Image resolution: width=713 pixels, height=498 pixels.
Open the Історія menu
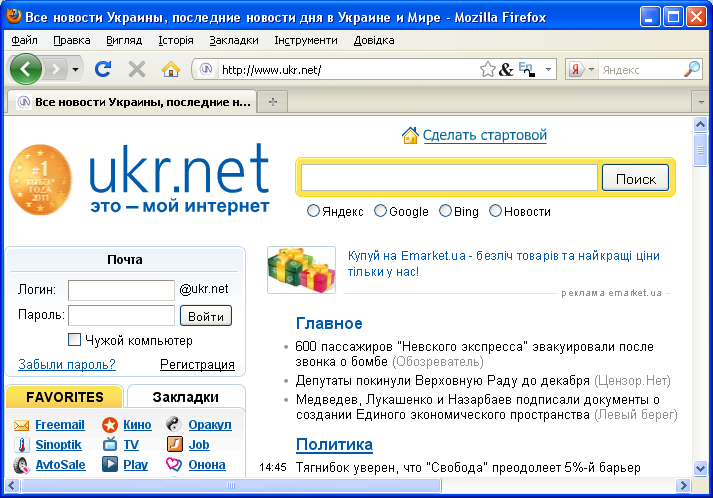click(176, 40)
